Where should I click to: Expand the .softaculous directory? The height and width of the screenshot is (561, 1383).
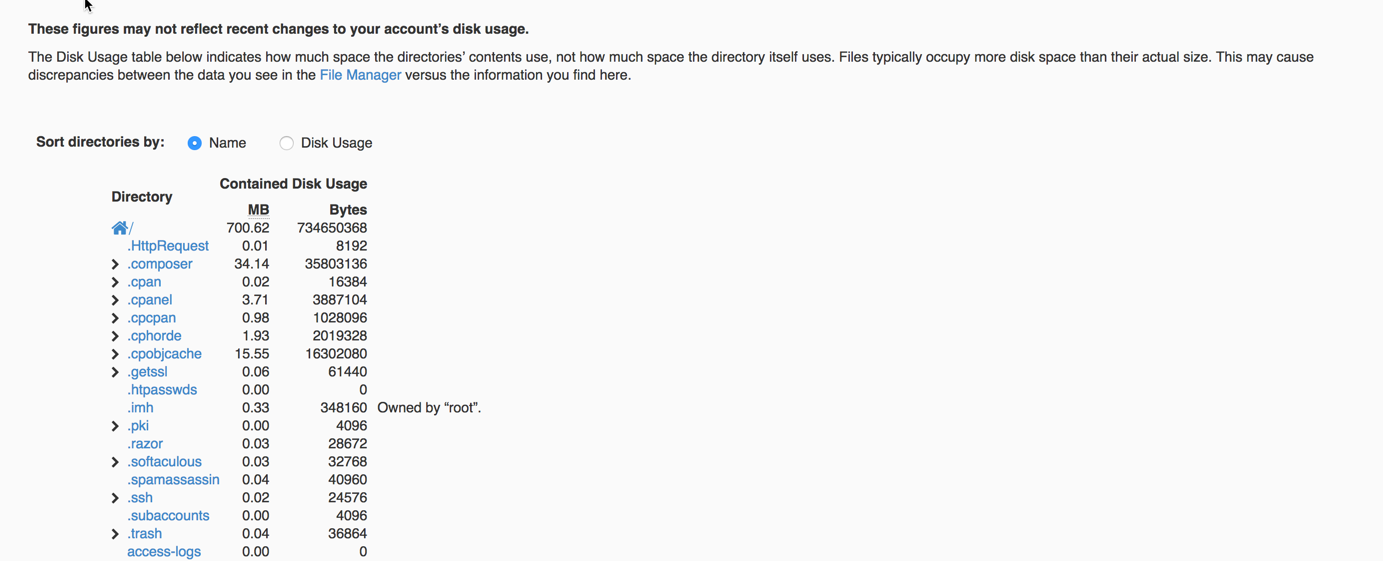(x=115, y=462)
